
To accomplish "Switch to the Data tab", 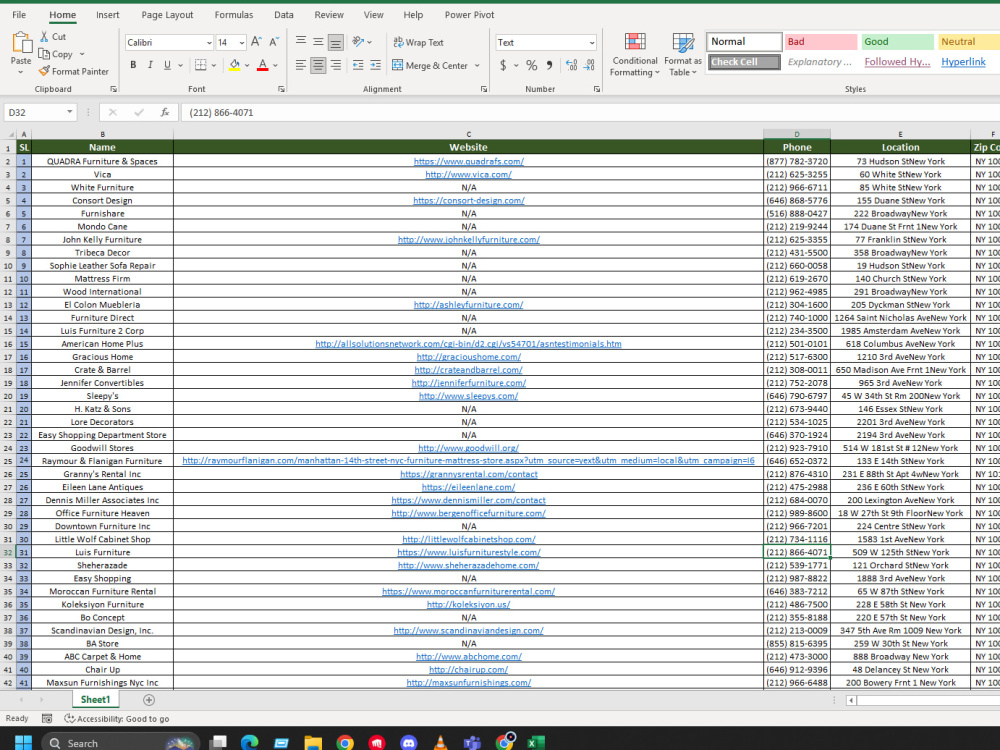I will click(284, 15).
